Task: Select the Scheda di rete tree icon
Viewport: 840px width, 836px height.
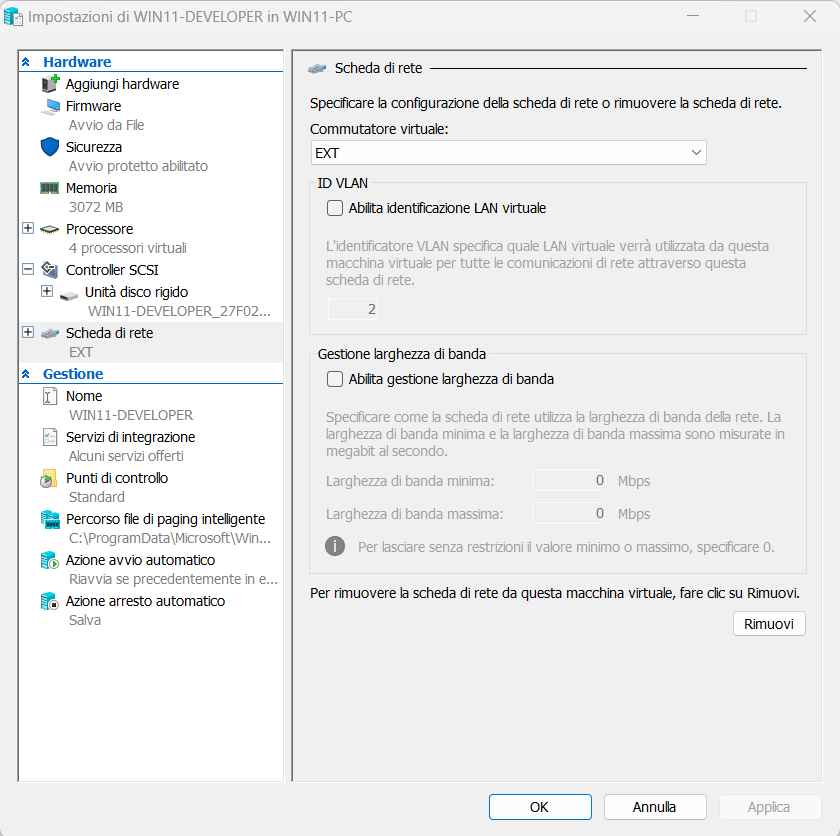Action: (50, 334)
